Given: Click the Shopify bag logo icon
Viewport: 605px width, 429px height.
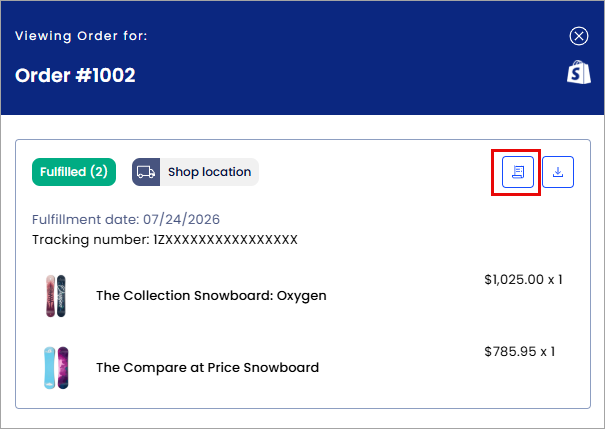Looking at the screenshot, I should [x=578, y=72].
